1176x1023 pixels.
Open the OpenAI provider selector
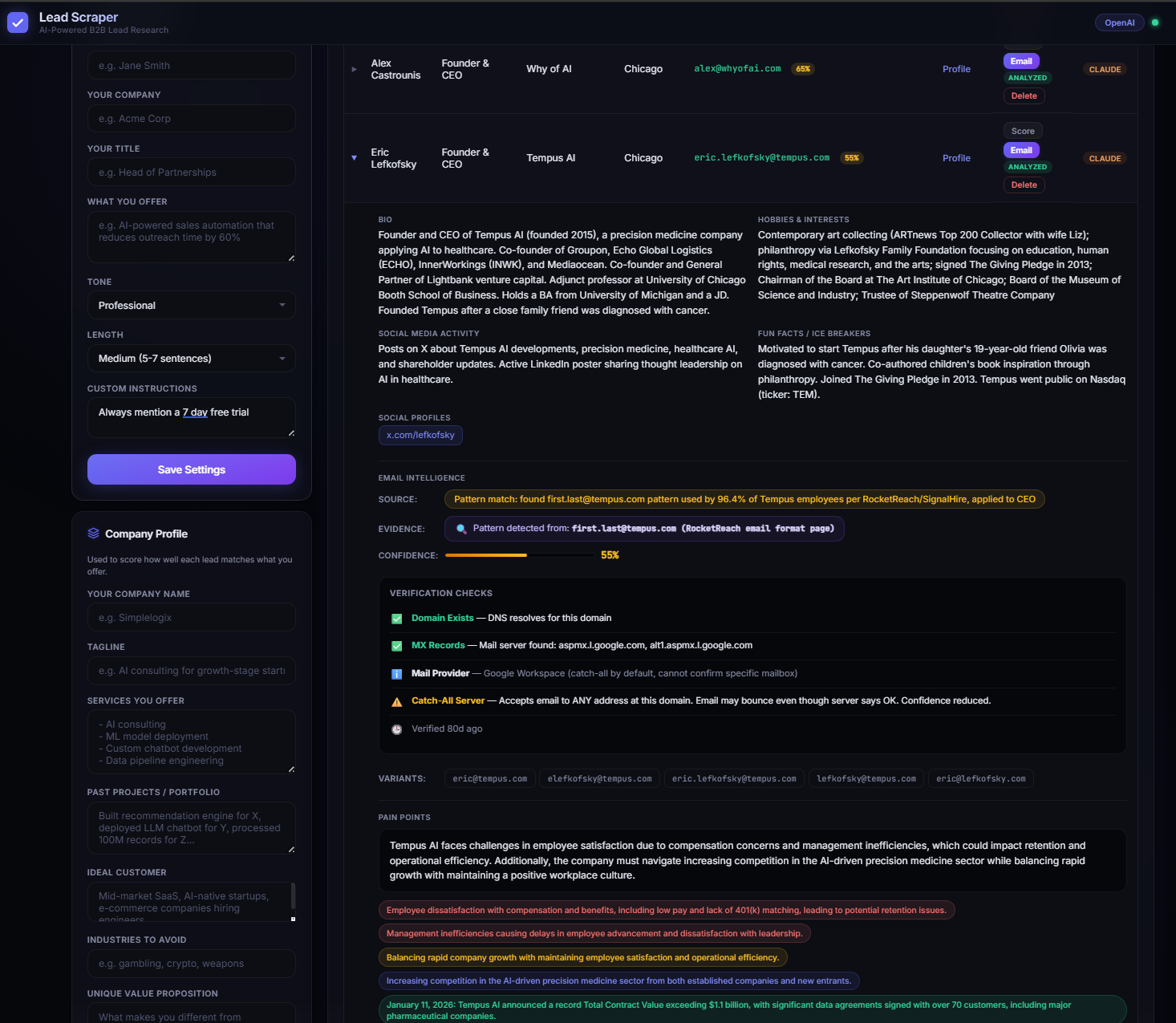tap(1119, 22)
